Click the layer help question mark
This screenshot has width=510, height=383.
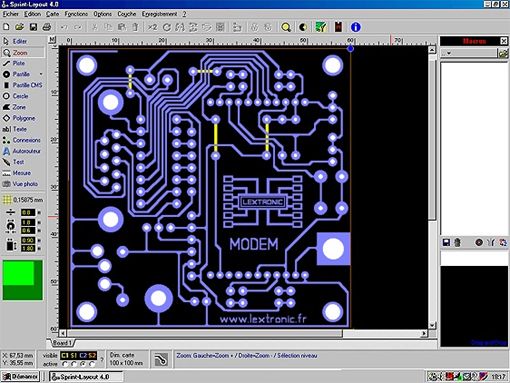point(102,360)
